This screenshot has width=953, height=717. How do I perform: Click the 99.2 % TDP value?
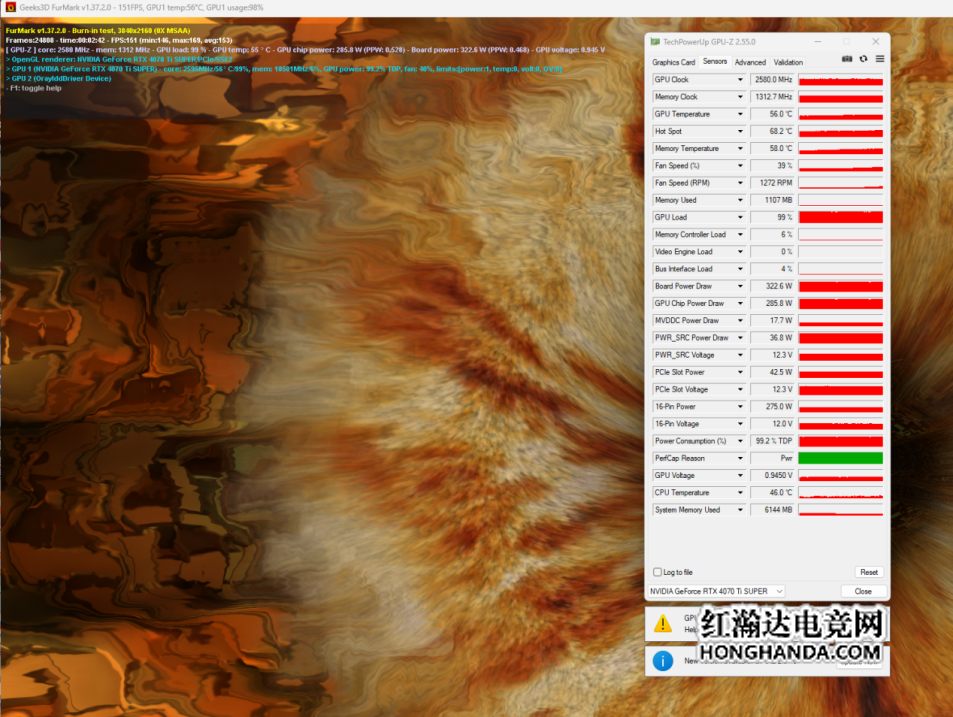(x=772, y=441)
